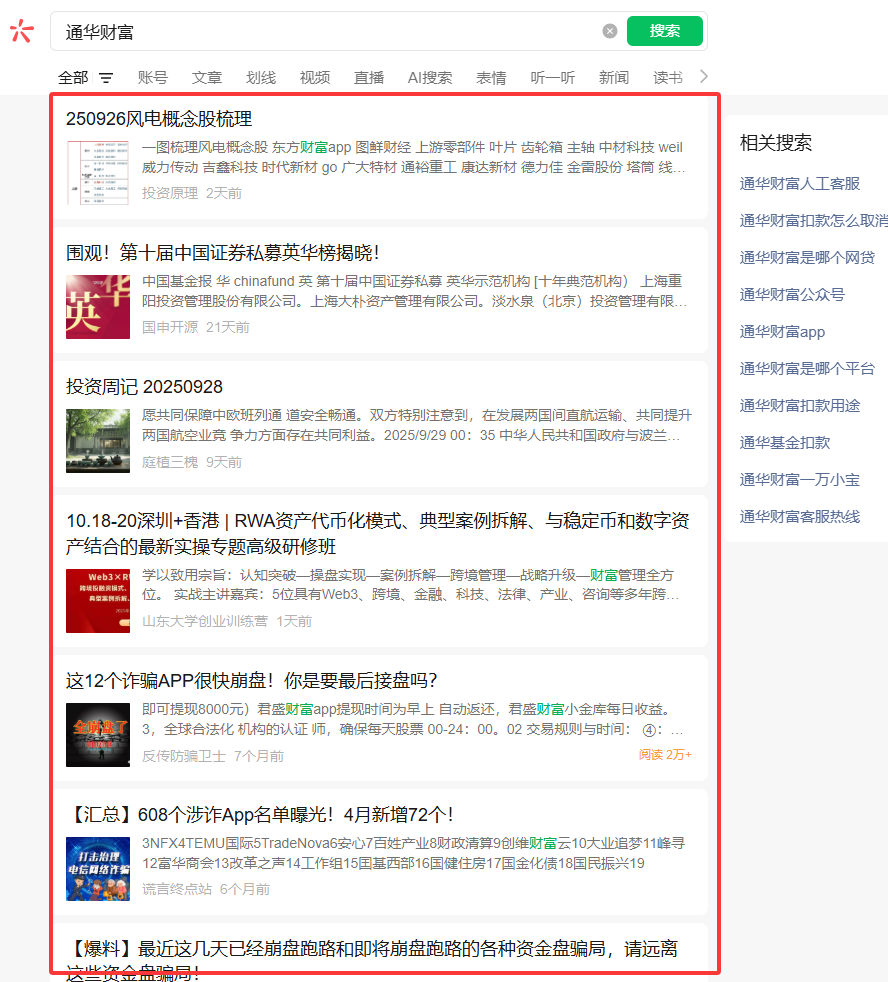Open the 听一听 tab
This screenshot has width=888, height=982.
552,78
